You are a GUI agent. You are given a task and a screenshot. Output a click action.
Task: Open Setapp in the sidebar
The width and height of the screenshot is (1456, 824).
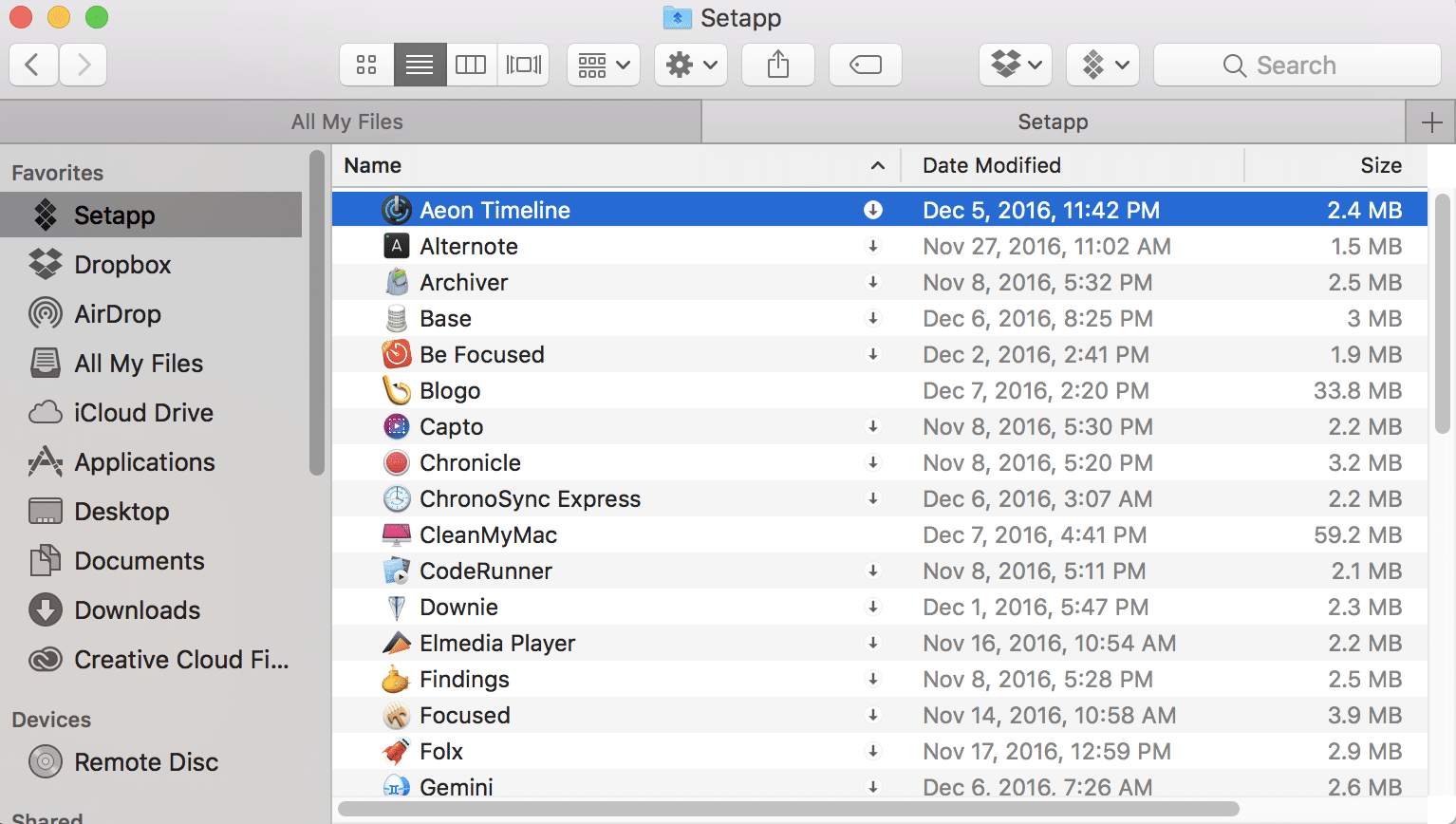(151, 215)
